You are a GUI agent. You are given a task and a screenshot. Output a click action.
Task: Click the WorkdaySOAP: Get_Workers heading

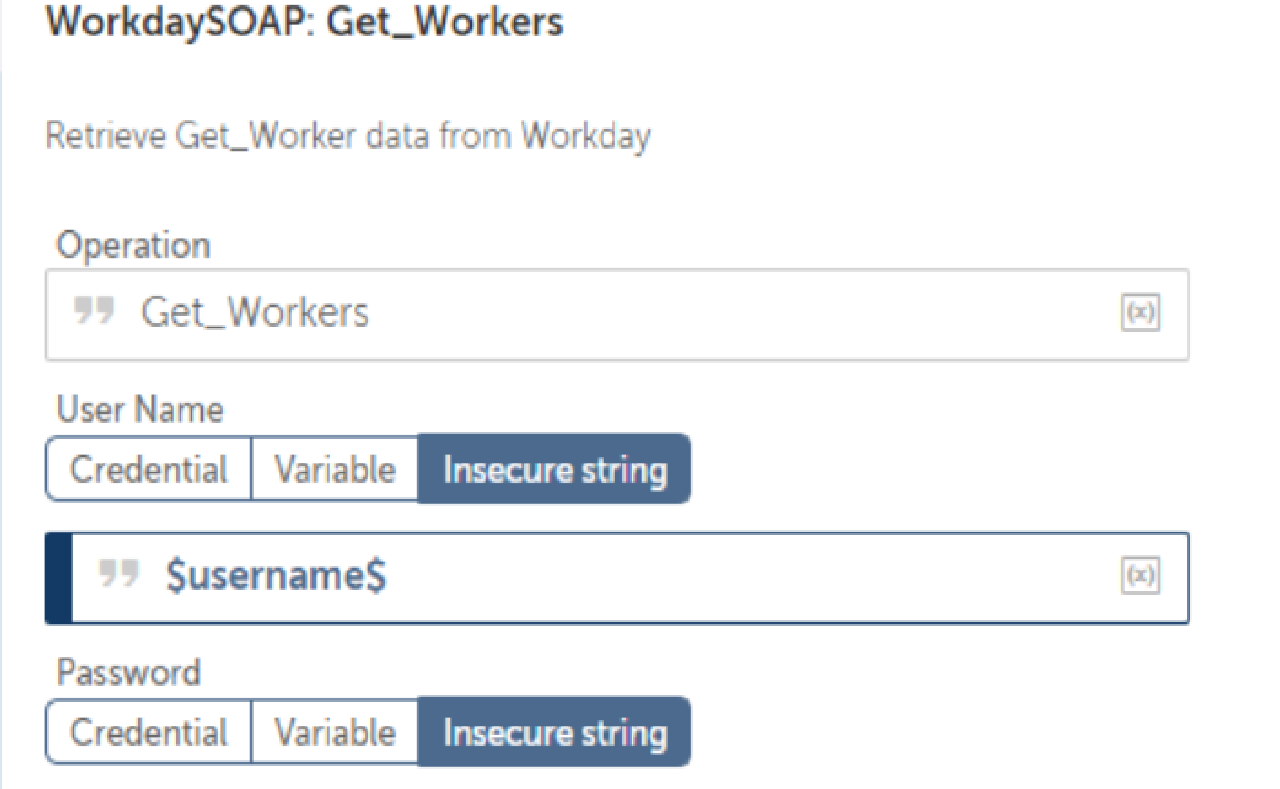pos(304,22)
